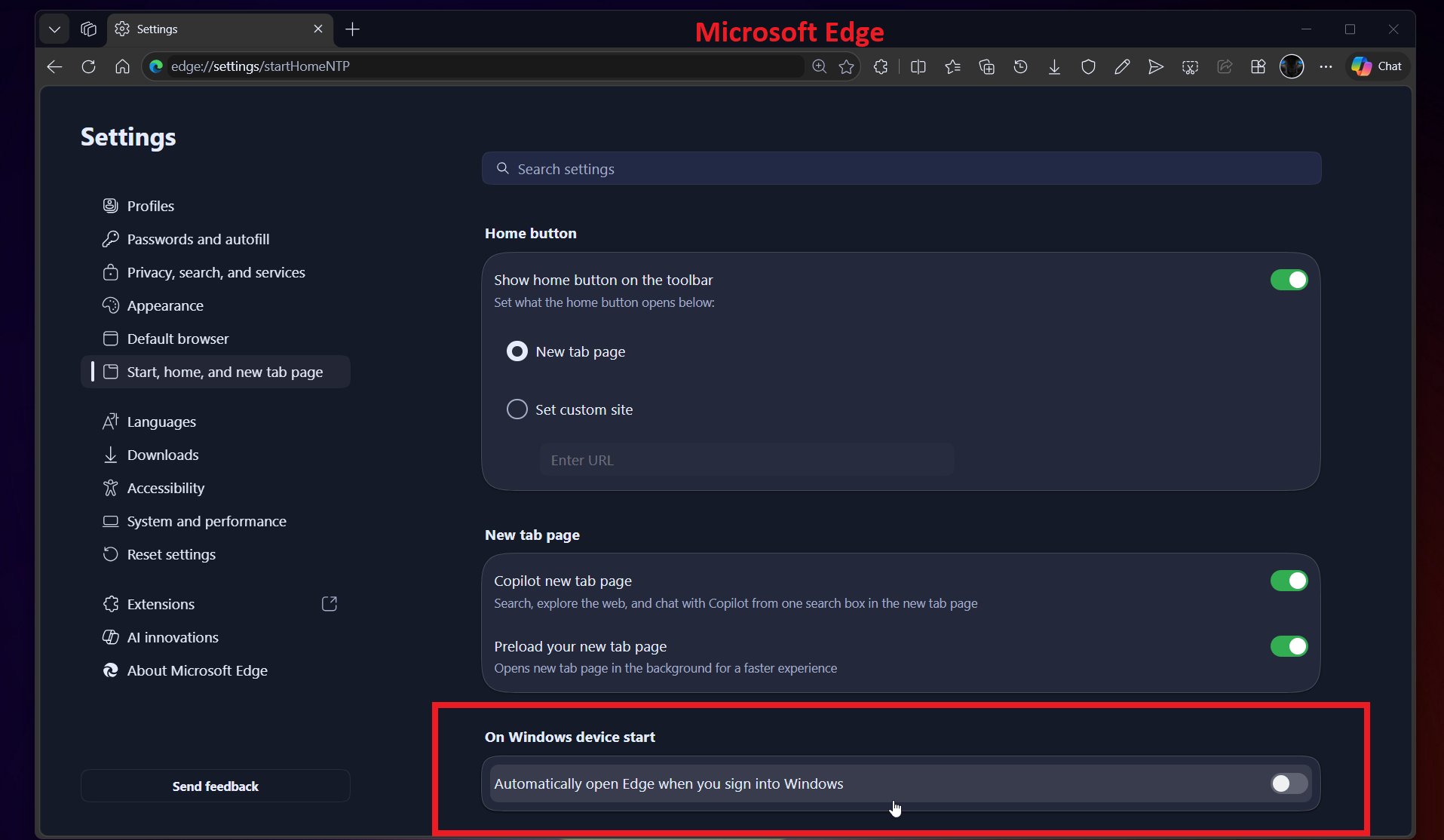Turn off Copilot new tab page toggle
The image size is (1444, 840).
(x=1289, y=581)
